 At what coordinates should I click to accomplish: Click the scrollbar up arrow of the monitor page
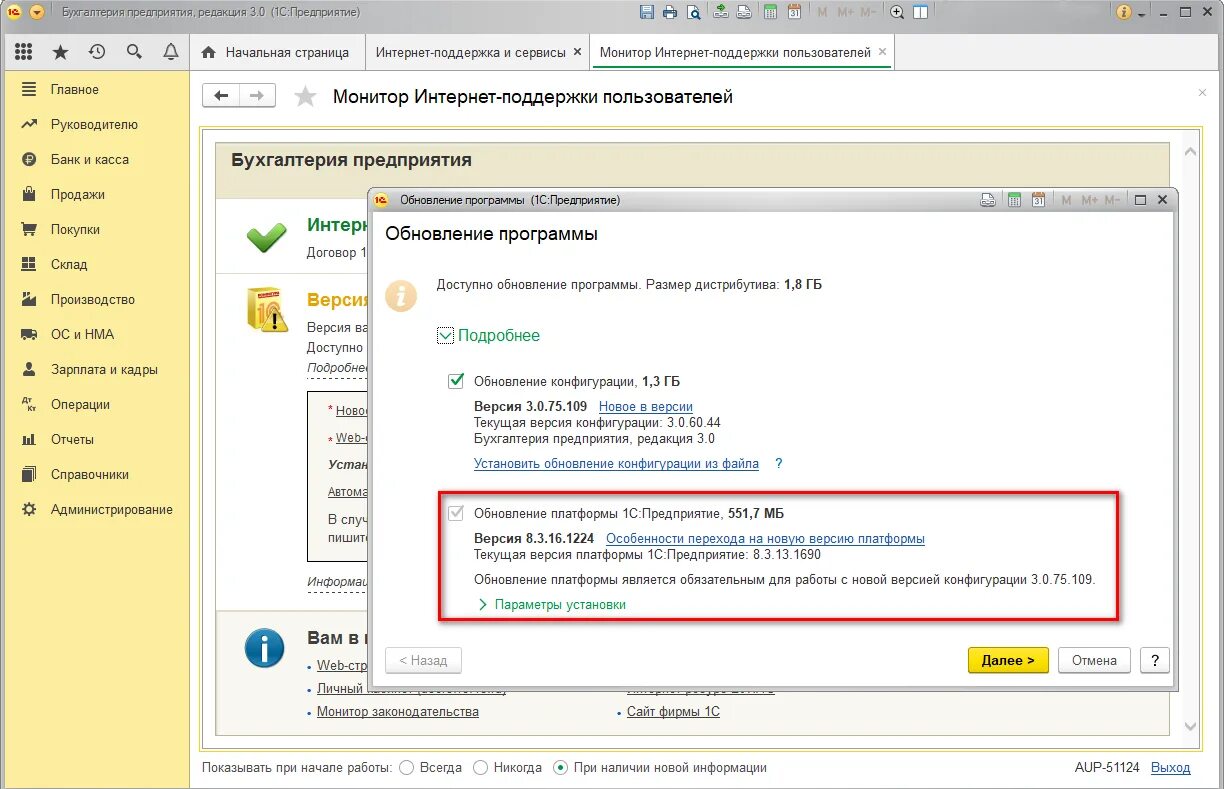coord(1190,151)
